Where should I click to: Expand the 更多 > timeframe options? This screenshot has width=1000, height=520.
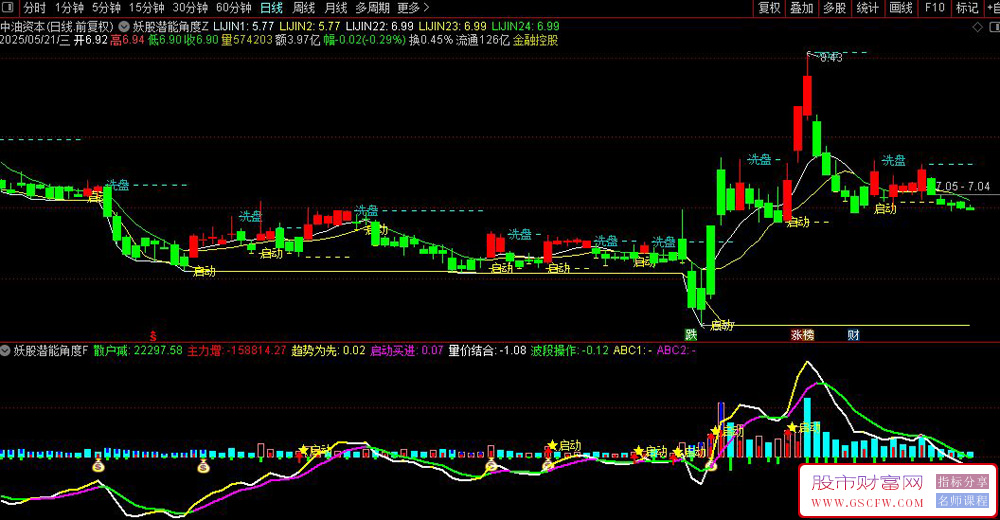tap(413, 8)
